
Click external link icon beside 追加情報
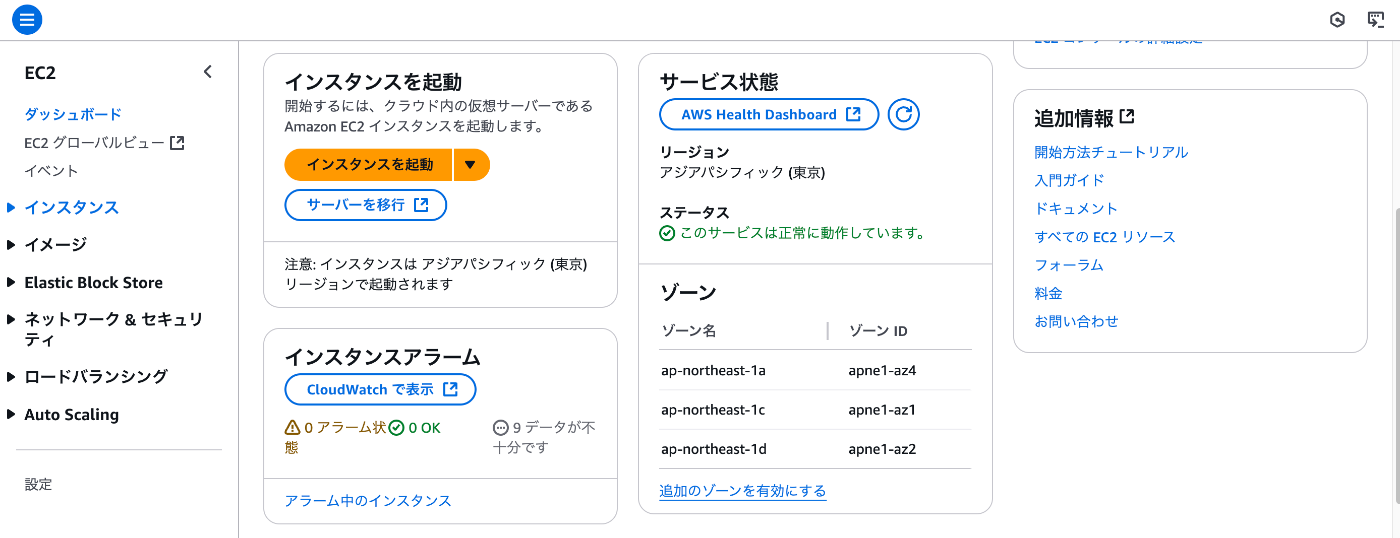point(1127,117)
